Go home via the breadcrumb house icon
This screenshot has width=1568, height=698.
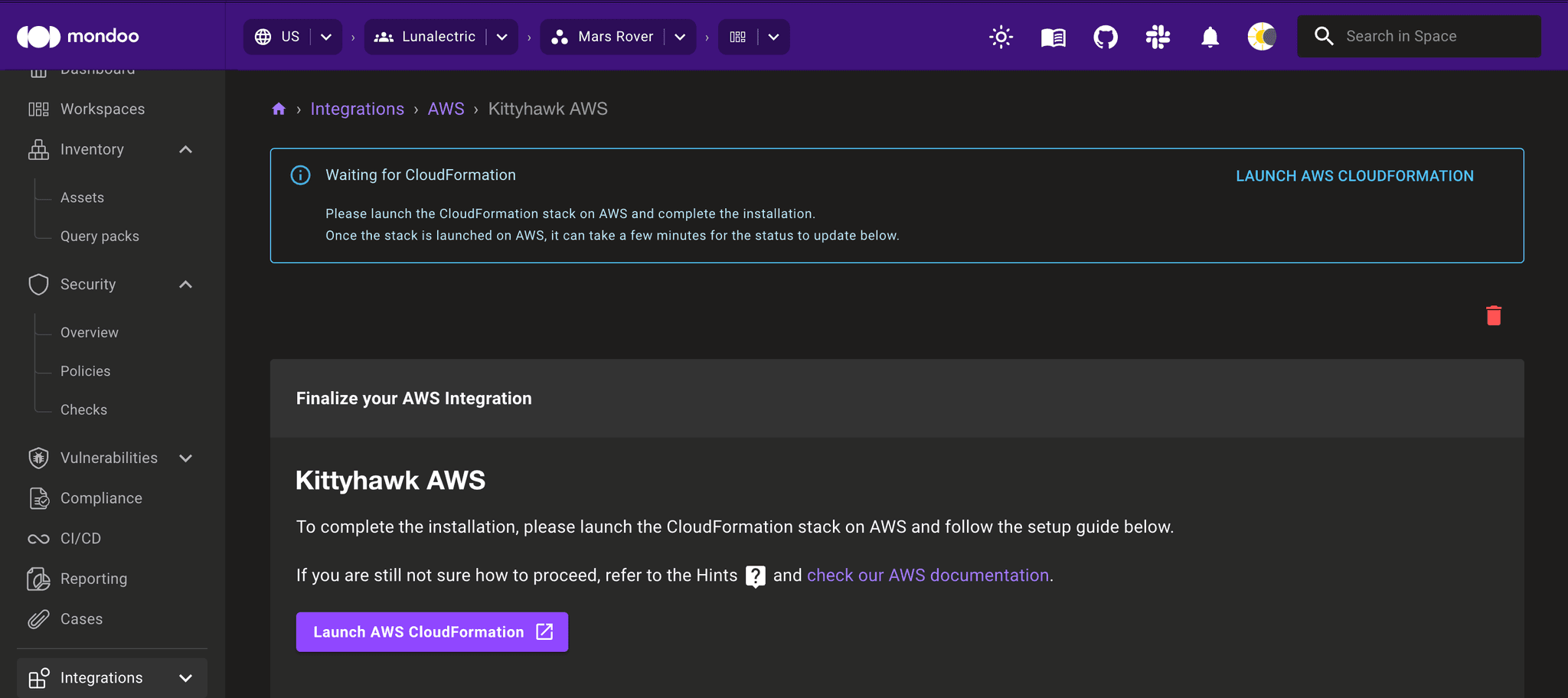279,109
